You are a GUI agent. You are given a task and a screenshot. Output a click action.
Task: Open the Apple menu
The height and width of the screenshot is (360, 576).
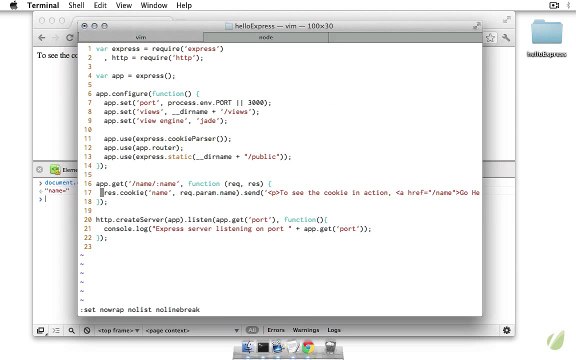(14, 5)
